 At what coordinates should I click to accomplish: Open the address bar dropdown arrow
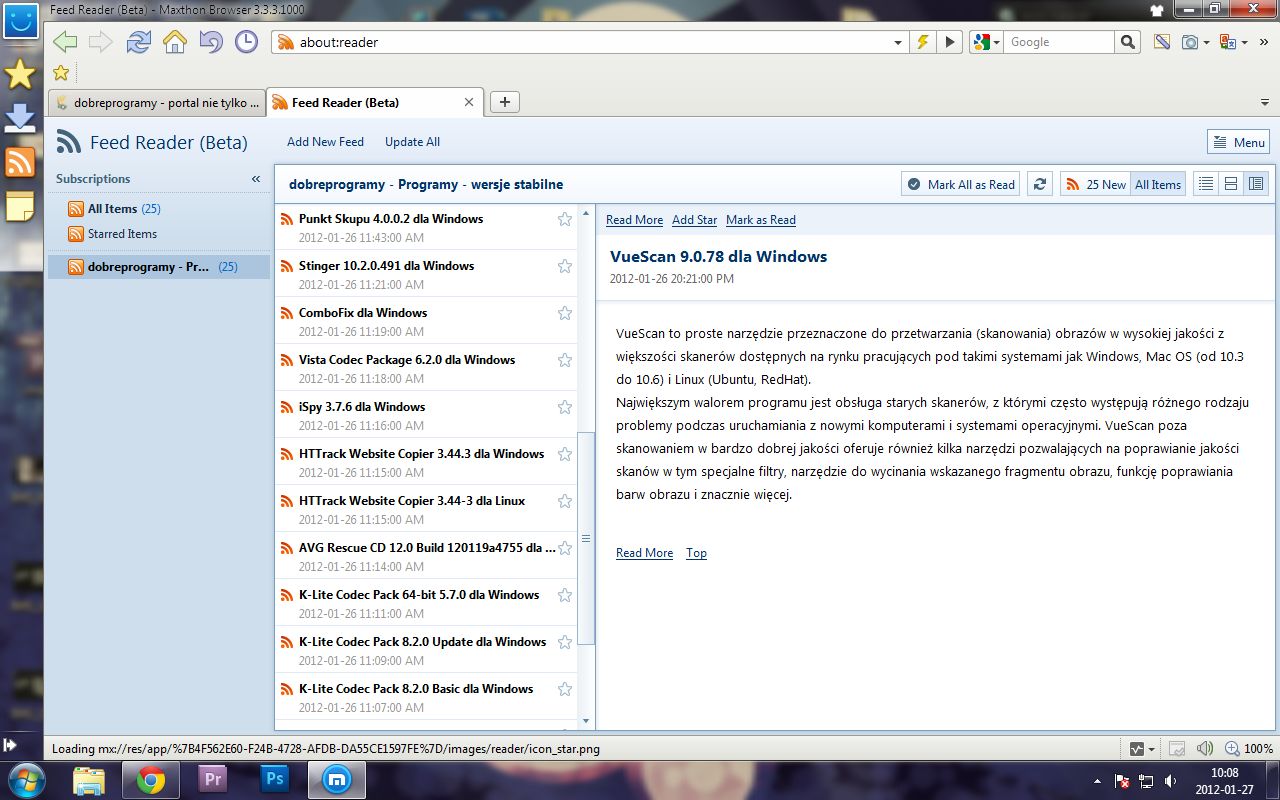pyautogui.click(x=897, y=43)
